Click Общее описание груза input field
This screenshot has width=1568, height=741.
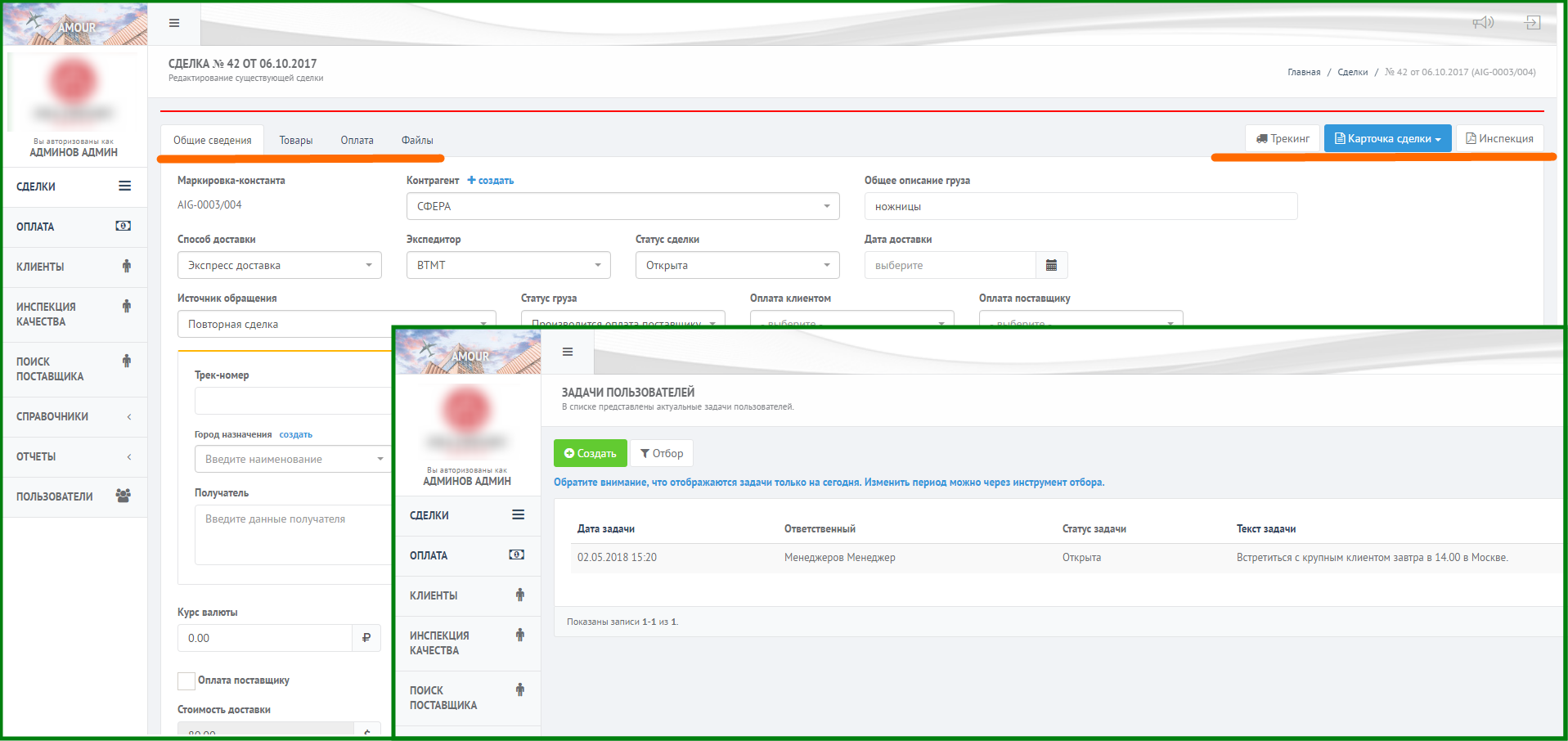(x=1081, y=206)
